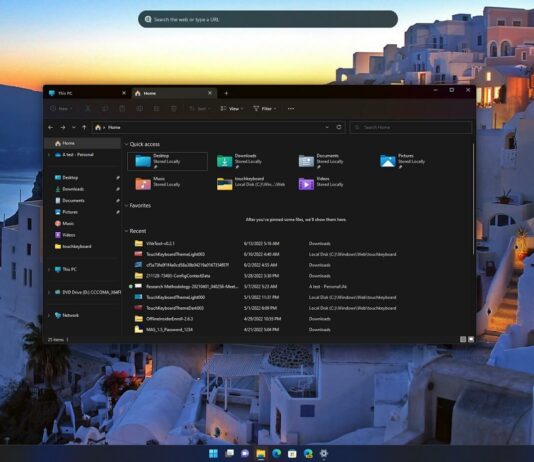Select the touchkeyboard folder in Quick access
534x462 pixels.
coord(252,184)
